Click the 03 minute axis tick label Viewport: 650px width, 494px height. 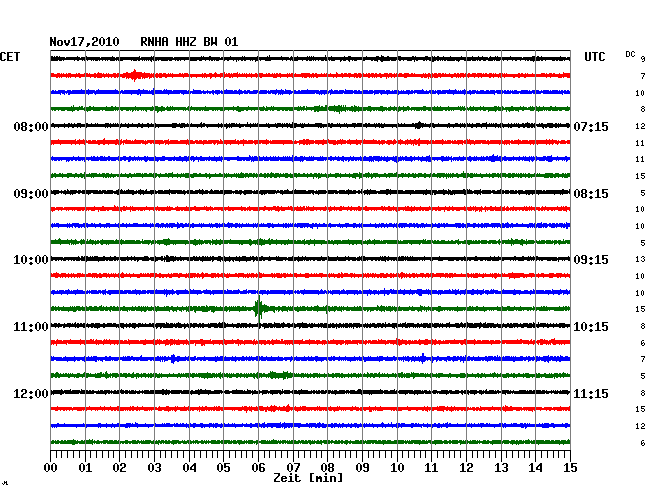tap(155, 468)
